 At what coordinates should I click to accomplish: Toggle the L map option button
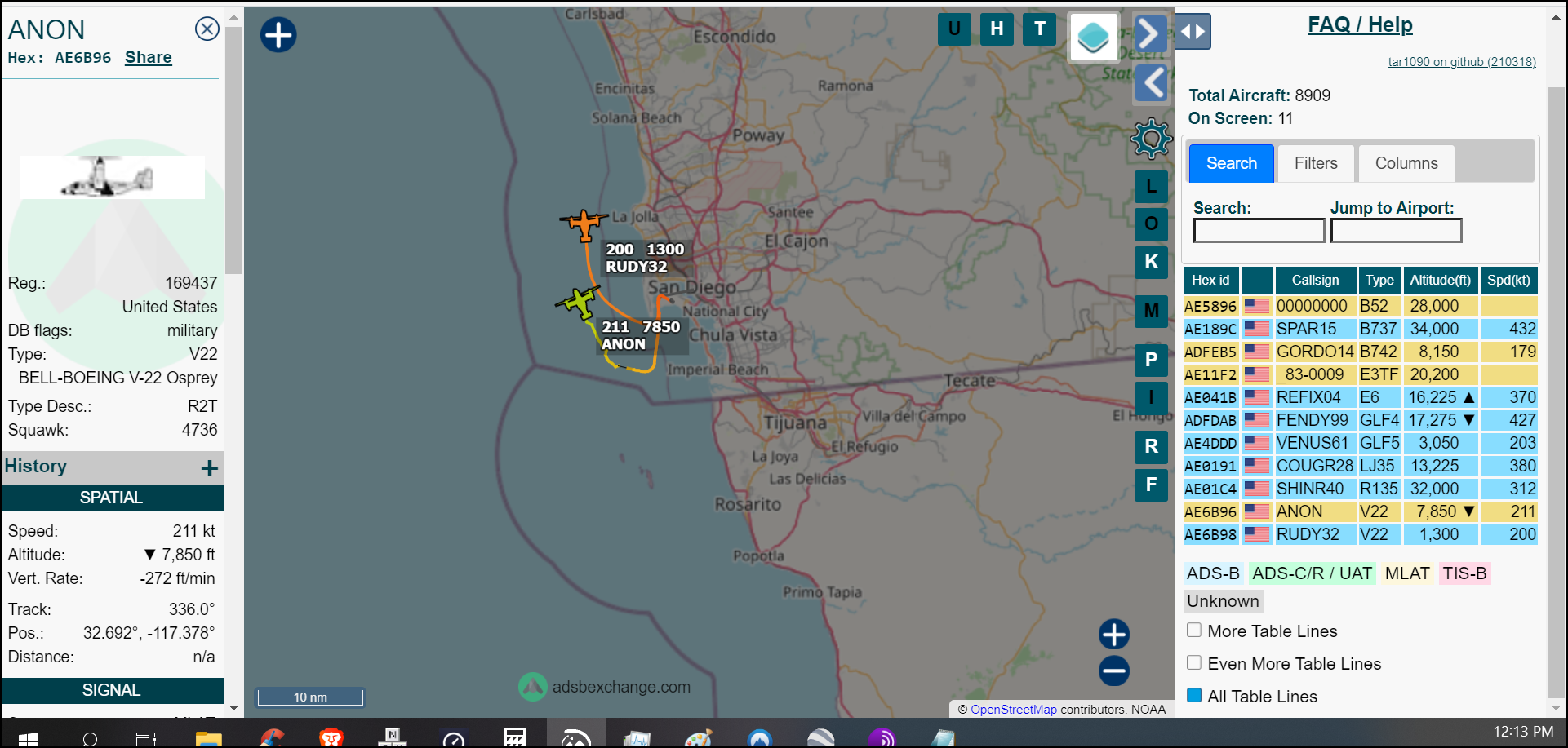1151,186
